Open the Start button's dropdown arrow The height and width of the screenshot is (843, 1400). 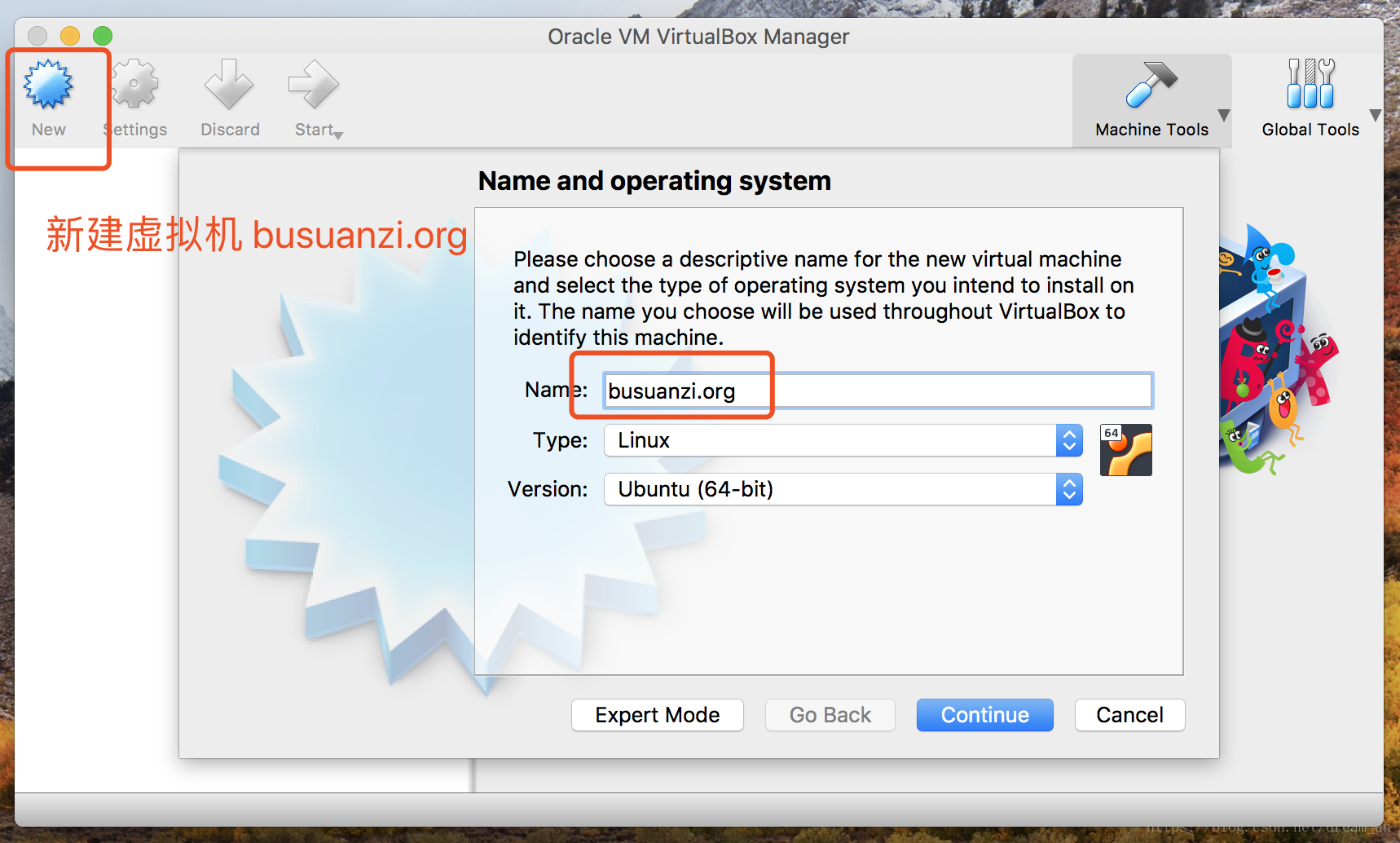click(x=339, y=135)
